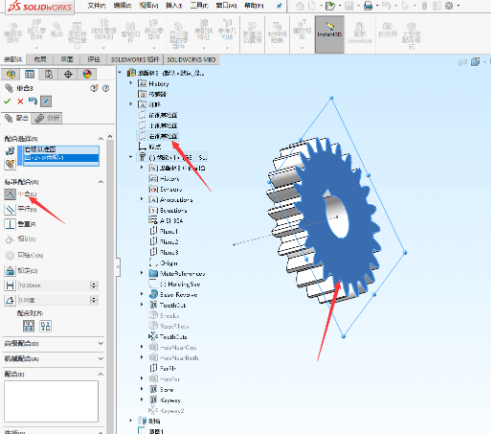Screen dimensions: 491x448
Task: Collapse the Standard Mates section
Action: pyautogui.click(x=100, y=182)
